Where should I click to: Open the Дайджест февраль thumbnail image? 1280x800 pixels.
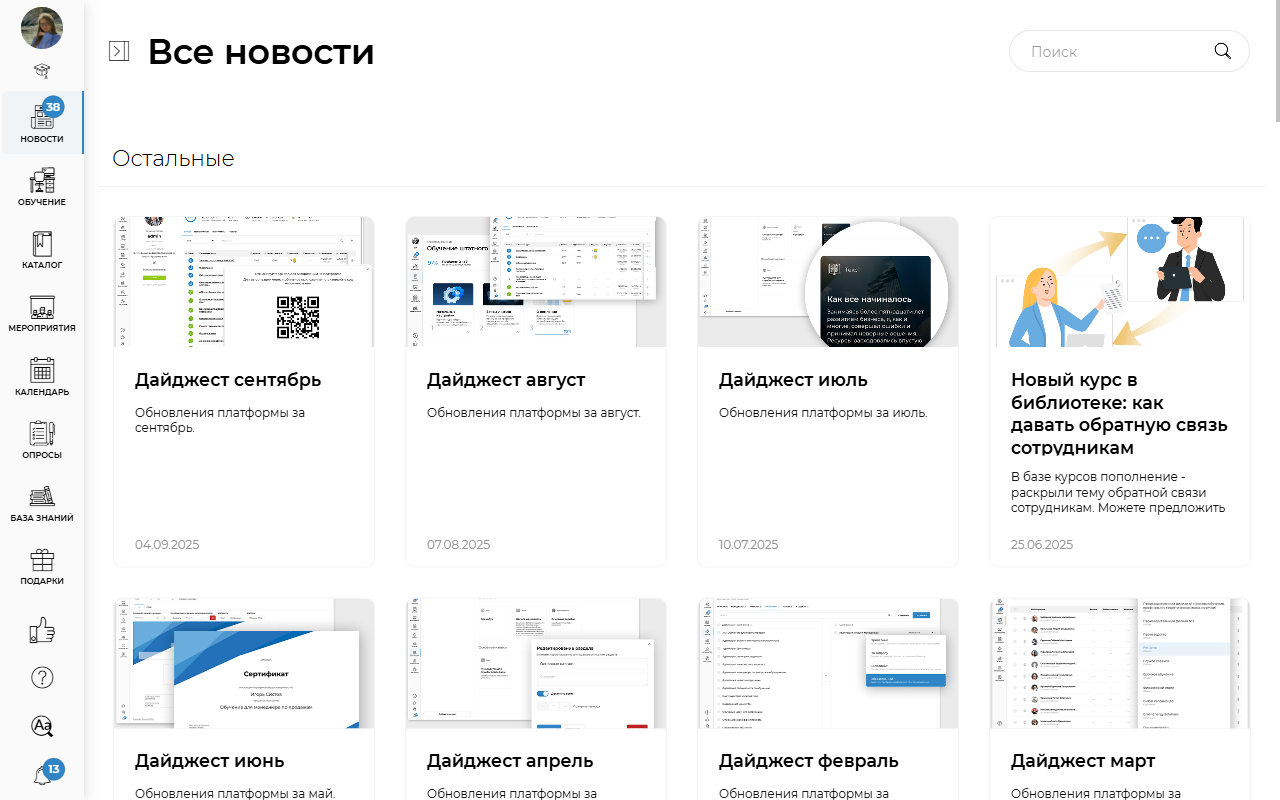828,663
